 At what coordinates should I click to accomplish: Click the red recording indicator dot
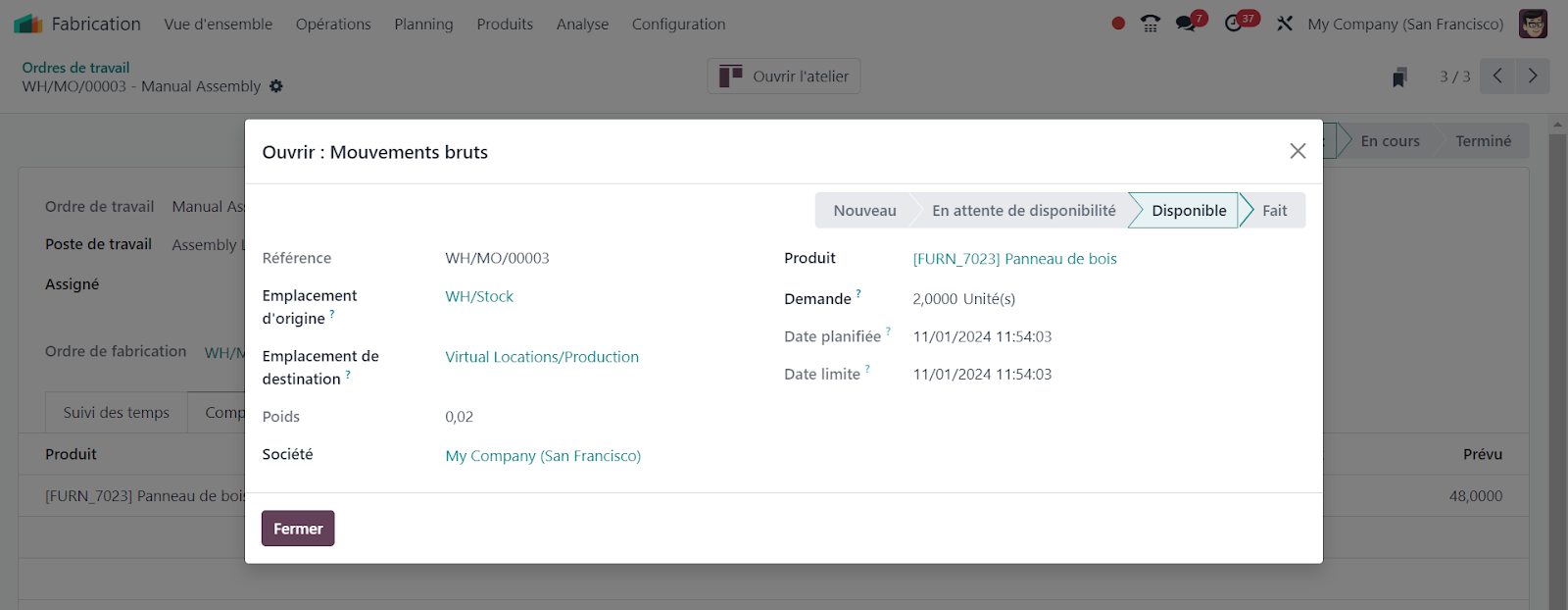click(1118, 24)
